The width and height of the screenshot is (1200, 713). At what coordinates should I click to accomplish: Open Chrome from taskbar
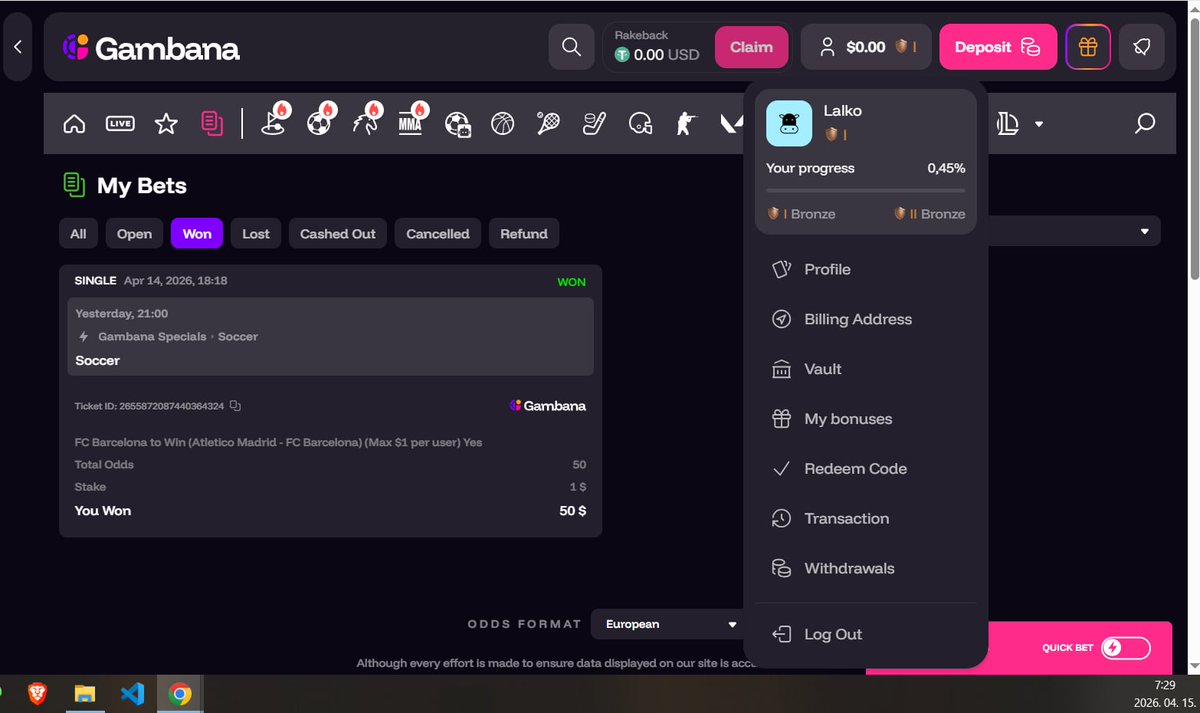coord(180,693)
